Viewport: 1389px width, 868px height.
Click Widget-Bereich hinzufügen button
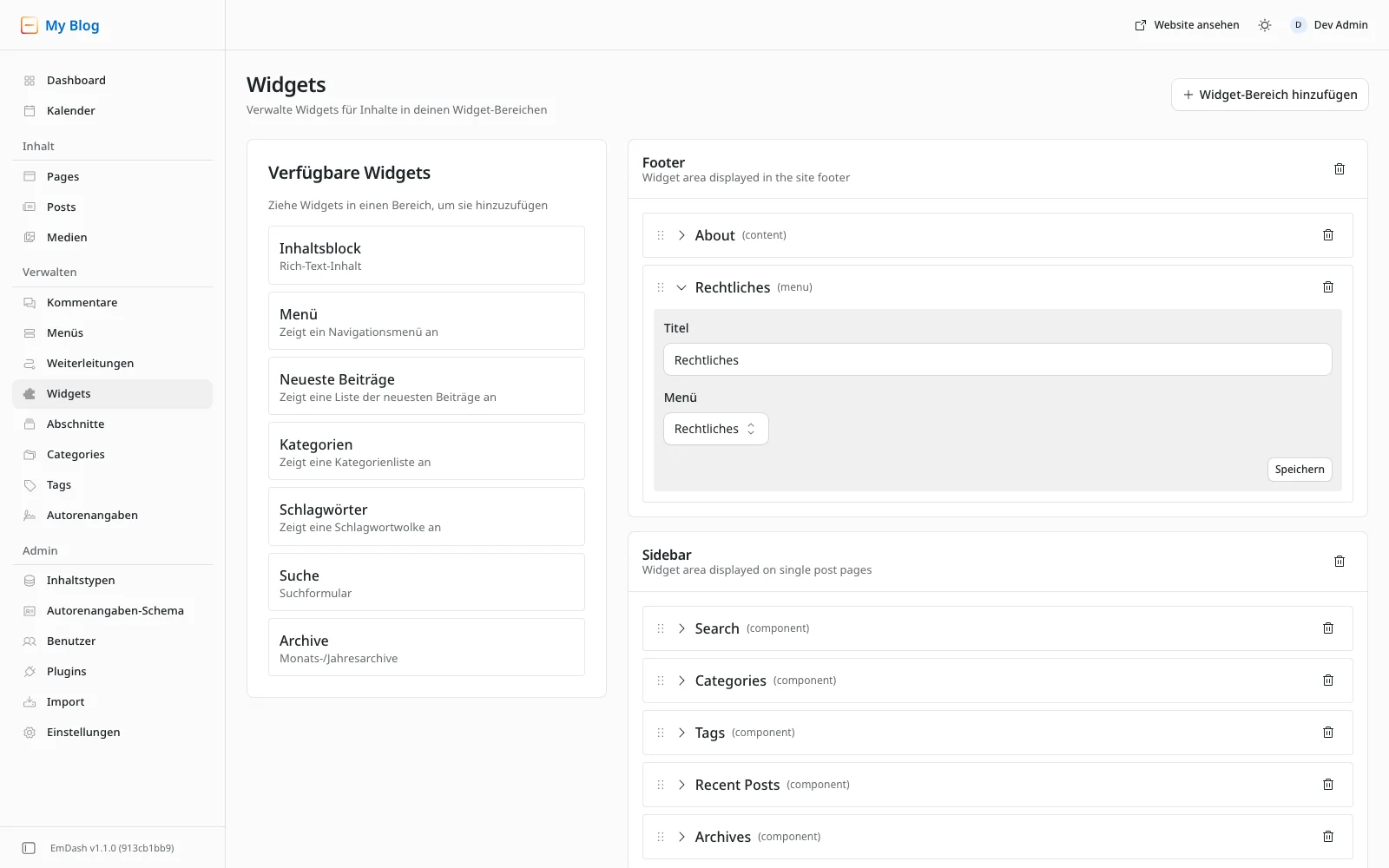point(1270,95)
